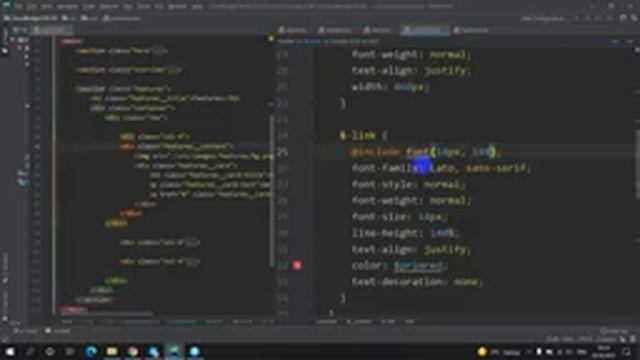
Task: Open the File menu
Action: tap(19, 7)
